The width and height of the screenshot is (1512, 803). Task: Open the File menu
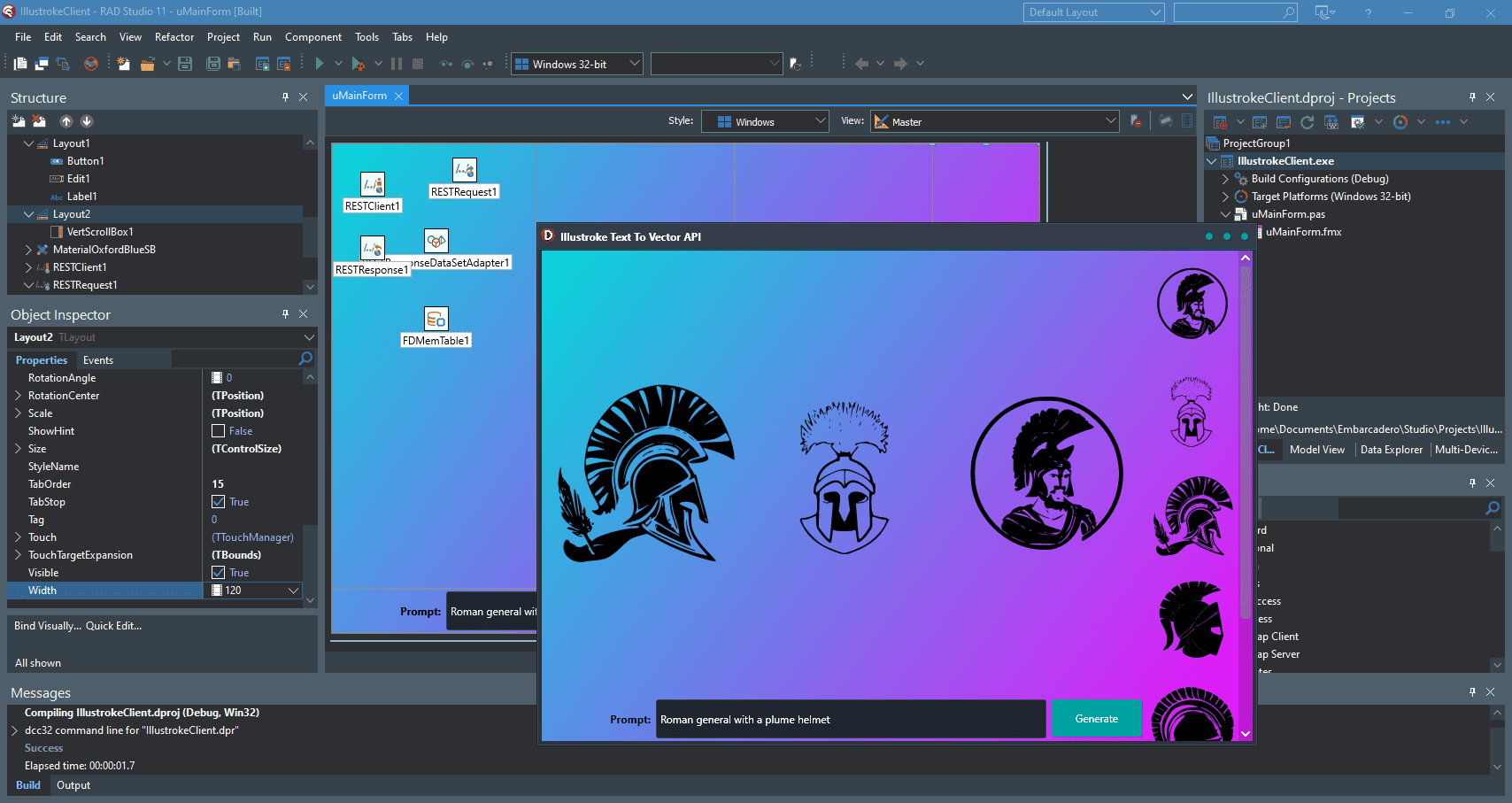(x=23, y=37)
